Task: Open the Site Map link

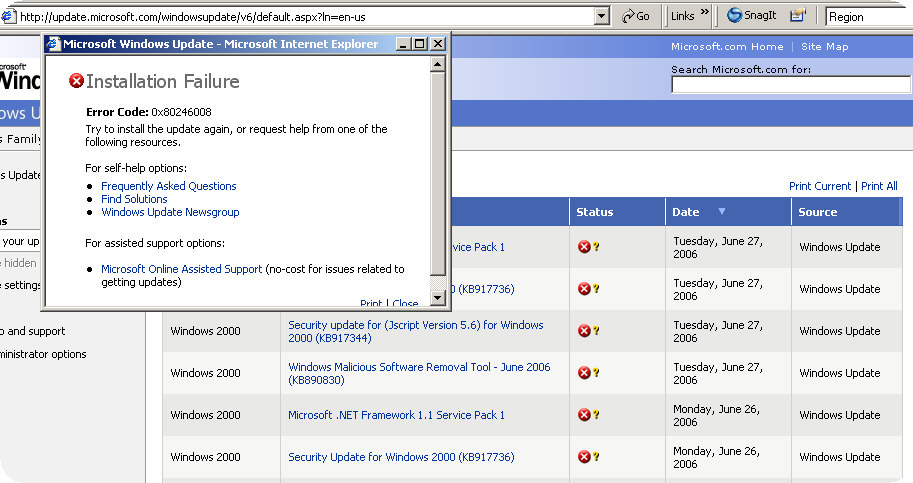Action: (824, 47)
